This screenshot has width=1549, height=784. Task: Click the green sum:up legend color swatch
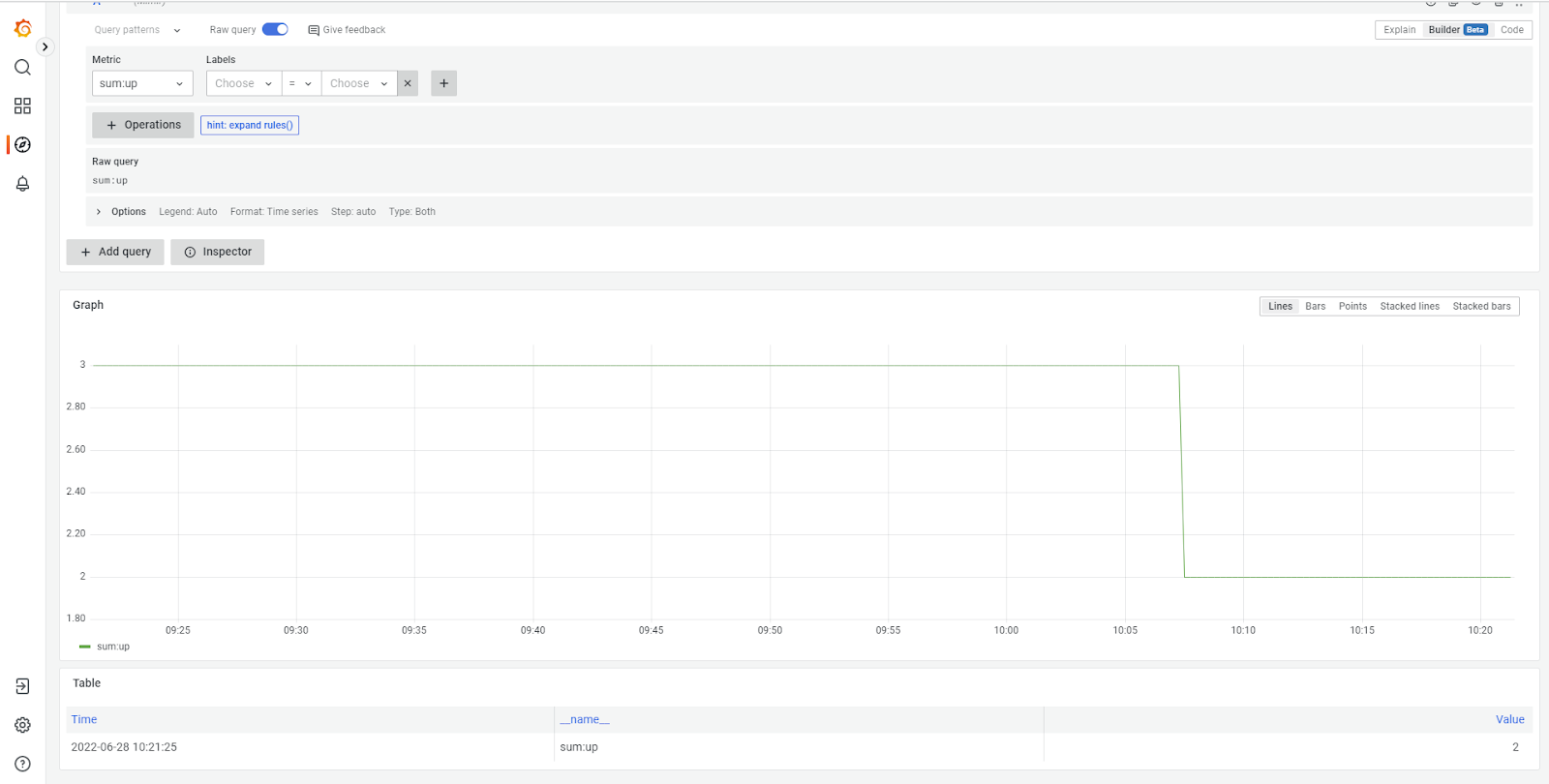click(84, 647)
